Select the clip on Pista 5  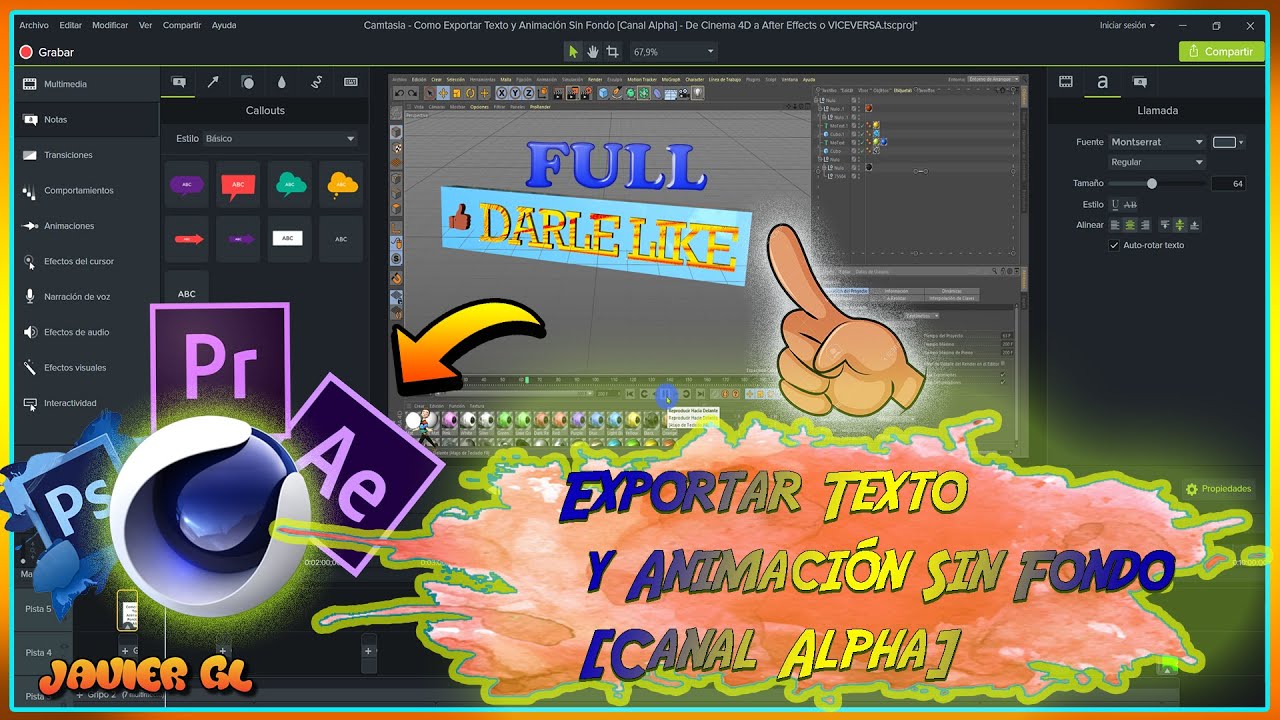(x=127, y=610)
